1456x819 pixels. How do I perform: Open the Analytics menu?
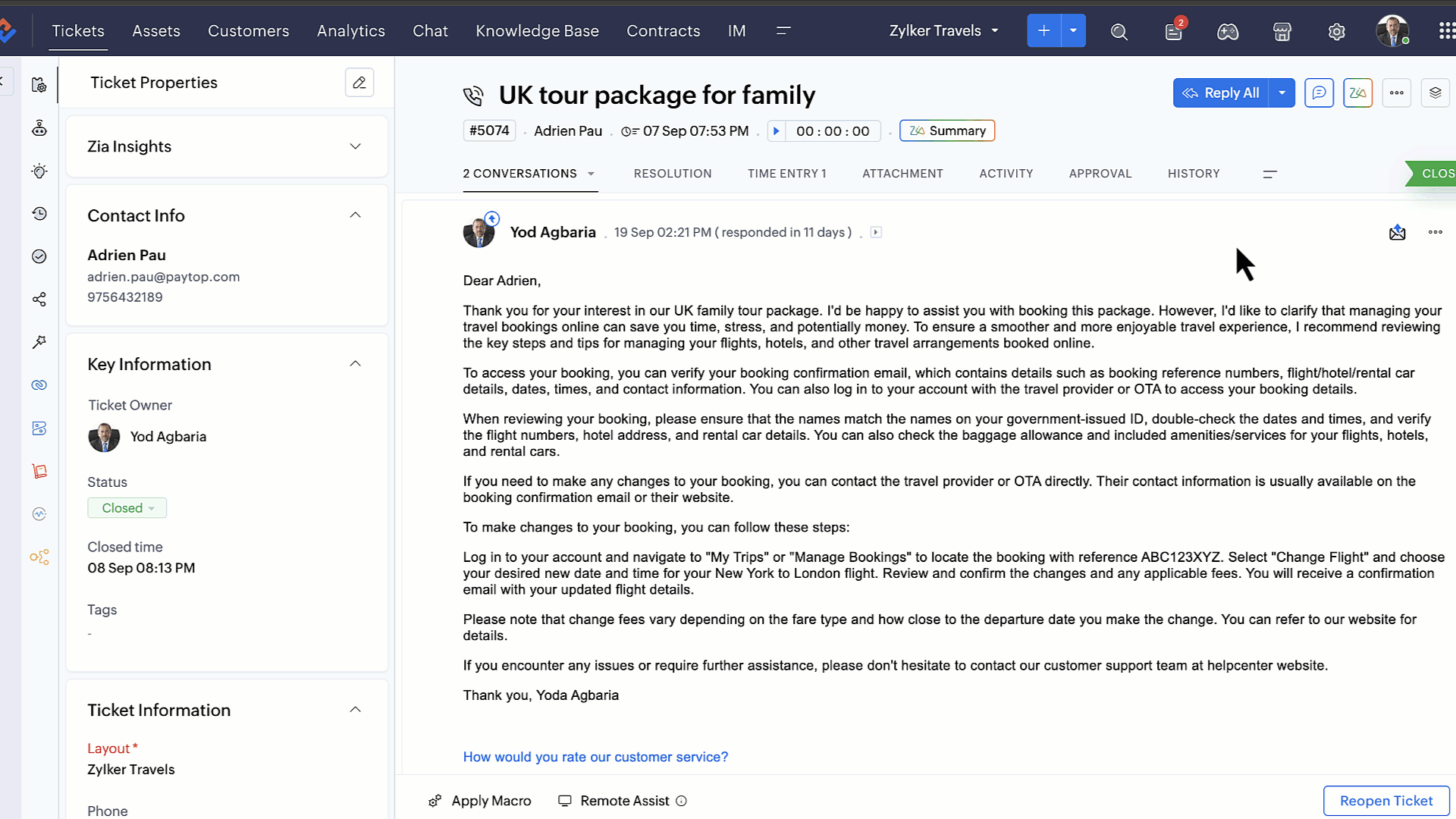tap(350, 31)
